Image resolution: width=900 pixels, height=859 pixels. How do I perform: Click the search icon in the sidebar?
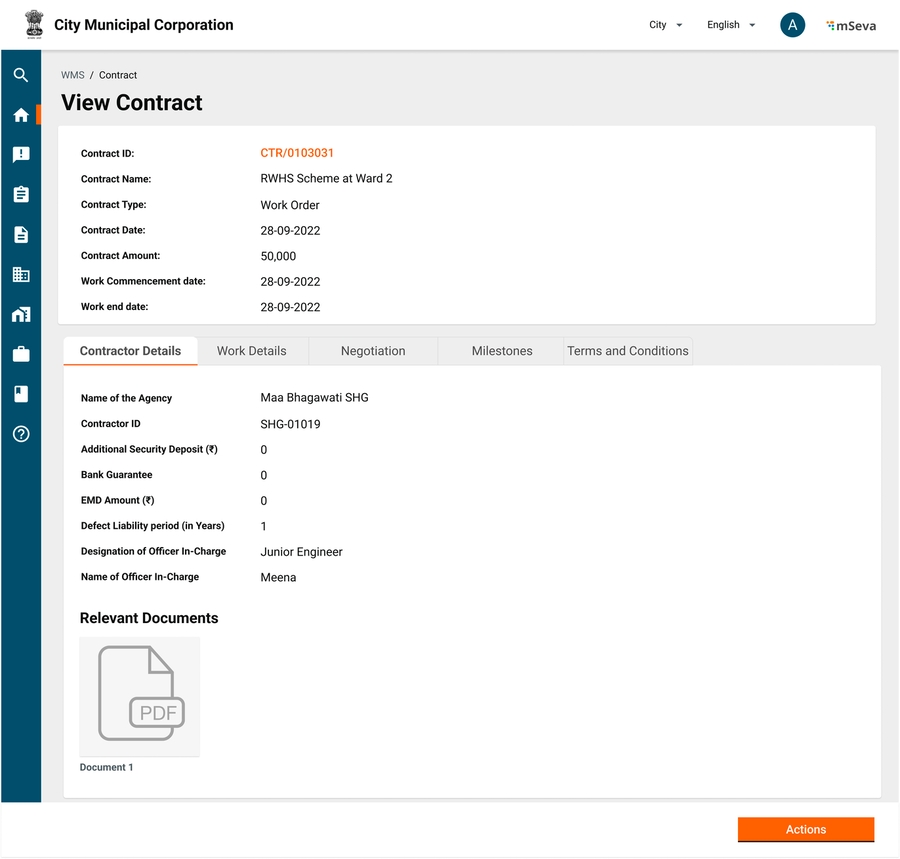pyautogui.click(x=21, y=75)
